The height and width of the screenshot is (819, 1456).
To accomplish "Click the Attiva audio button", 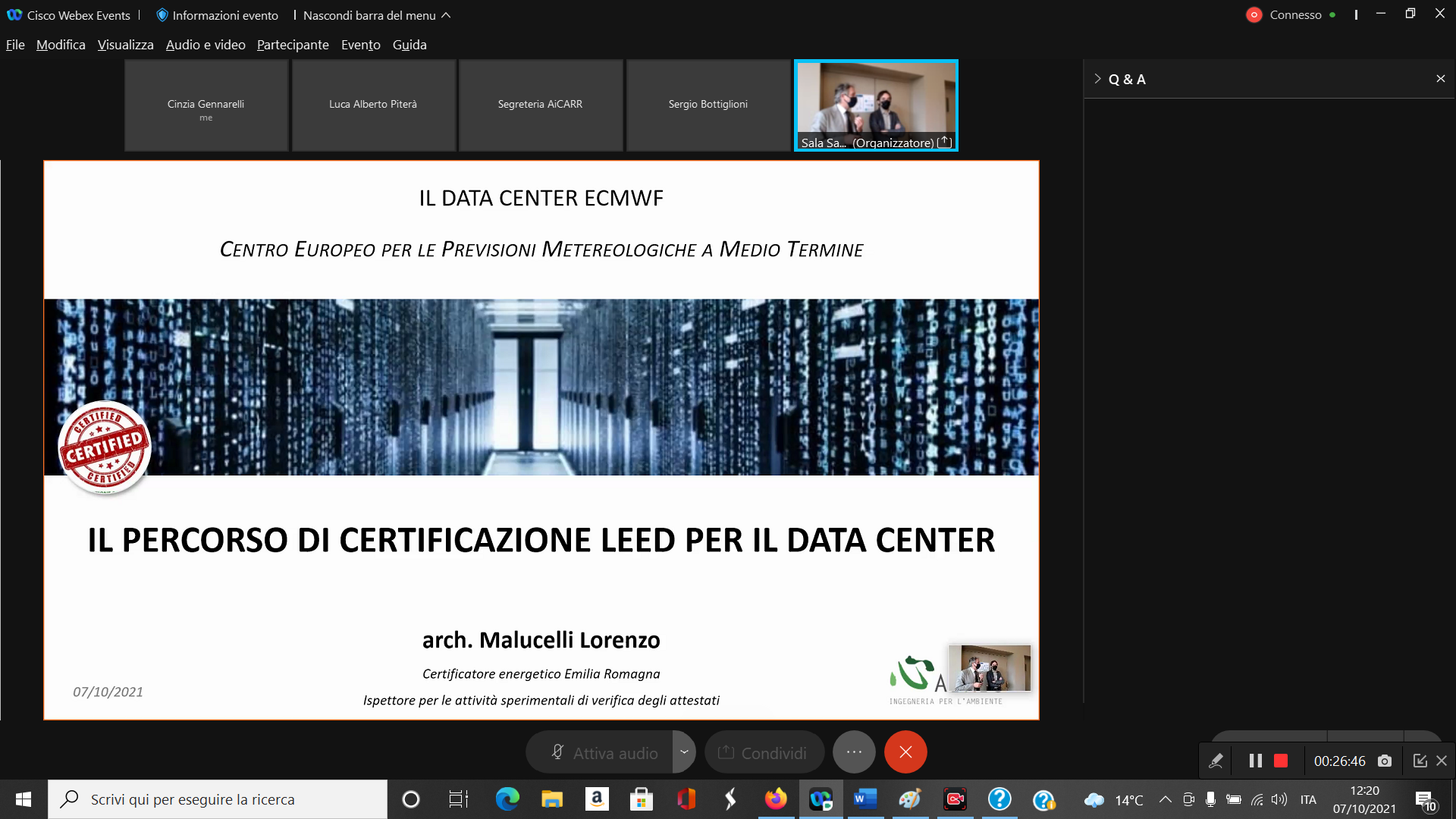I will (x=599, y=752).
